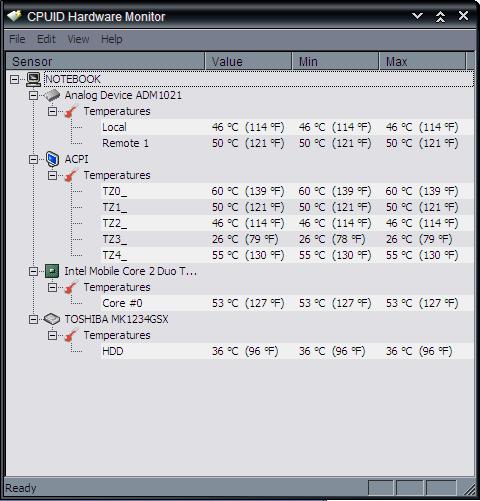This screenshot has width=480, height=501.
Task: Select the TZ3_ temperature row
Action: [287, 239]
